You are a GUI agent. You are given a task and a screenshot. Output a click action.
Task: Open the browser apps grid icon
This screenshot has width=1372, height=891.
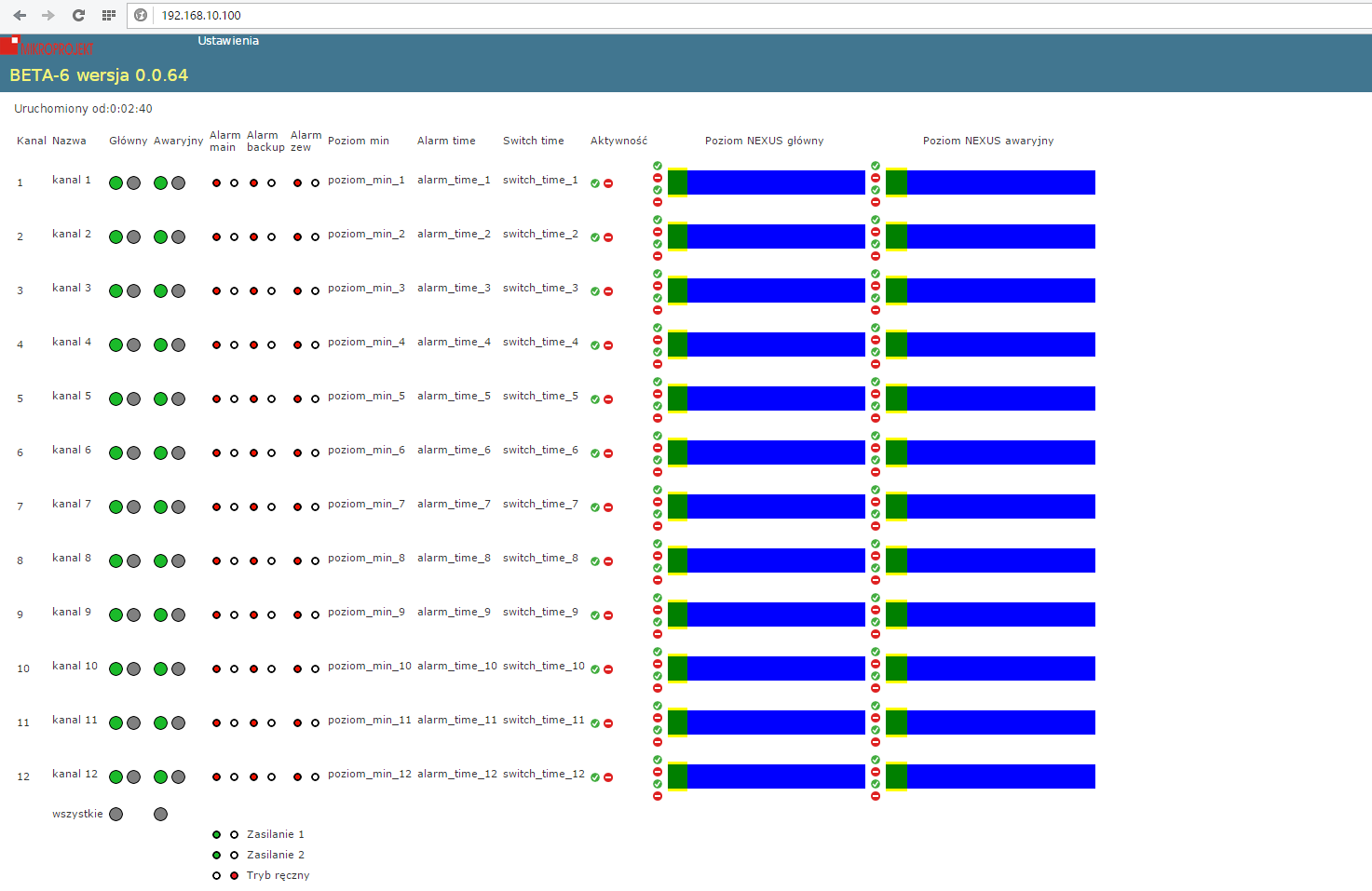[109, 15]
